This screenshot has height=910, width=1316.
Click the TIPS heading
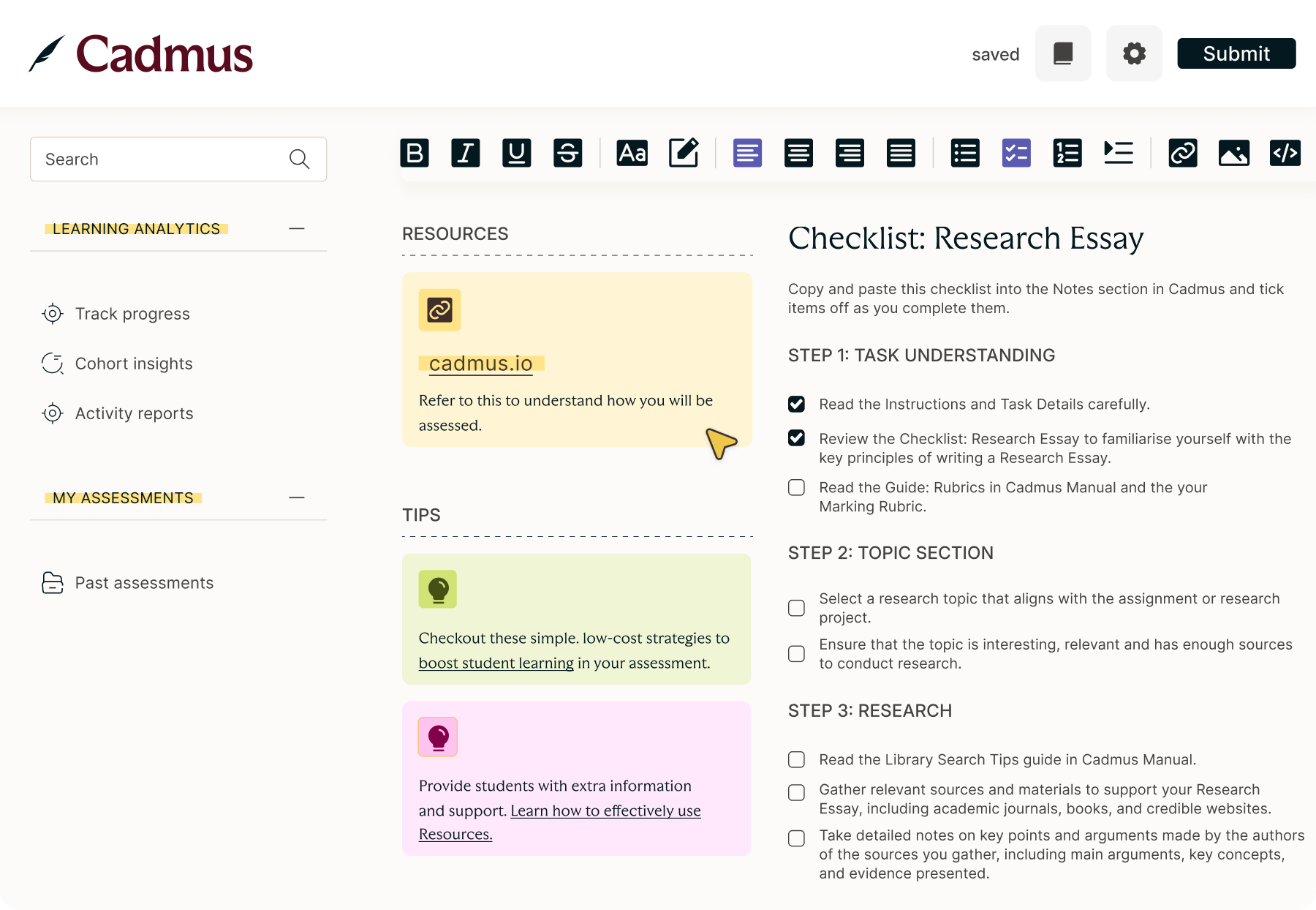coord(421,515)
